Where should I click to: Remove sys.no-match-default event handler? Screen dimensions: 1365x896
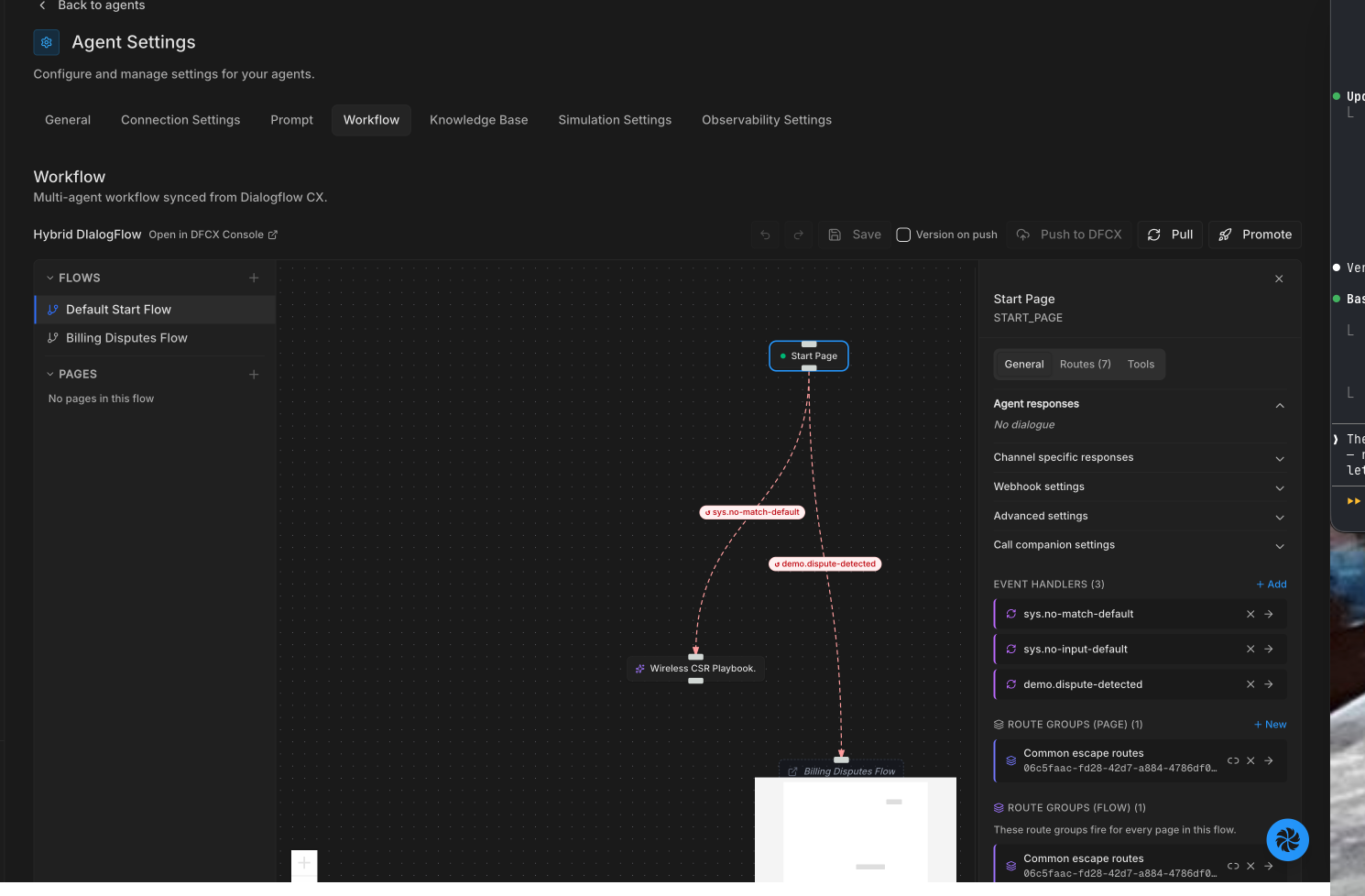[x=1250, y=614]
